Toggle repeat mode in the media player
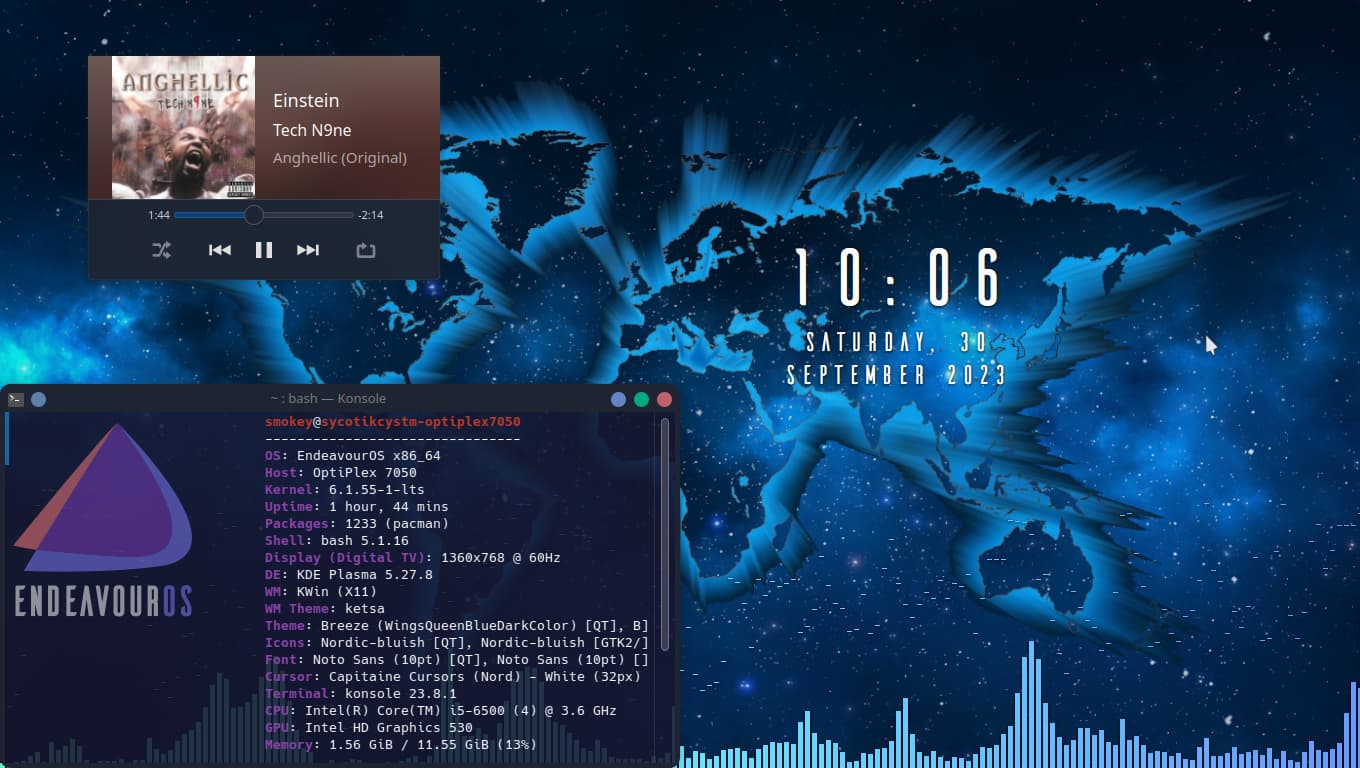Viewport: 1360px width, 768px height. click(366, 250)
